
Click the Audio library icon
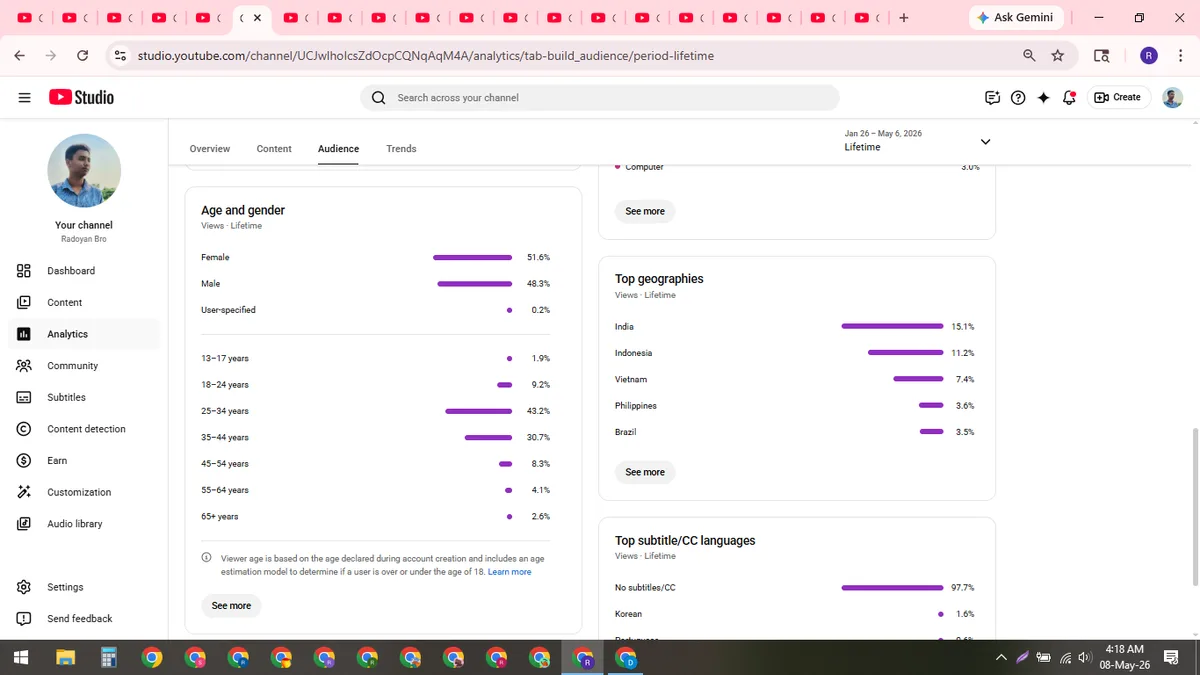coord(24,524)
